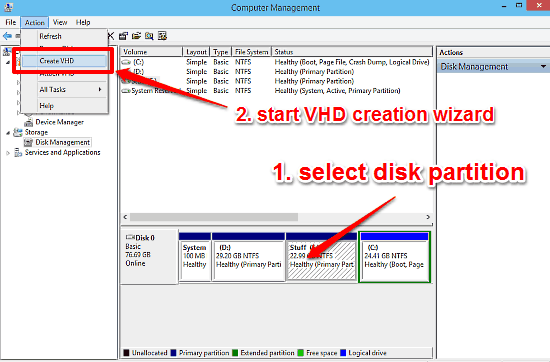Click the Boot, Page File status text of C:
550x362 pixels.
(x=352, y=62)
